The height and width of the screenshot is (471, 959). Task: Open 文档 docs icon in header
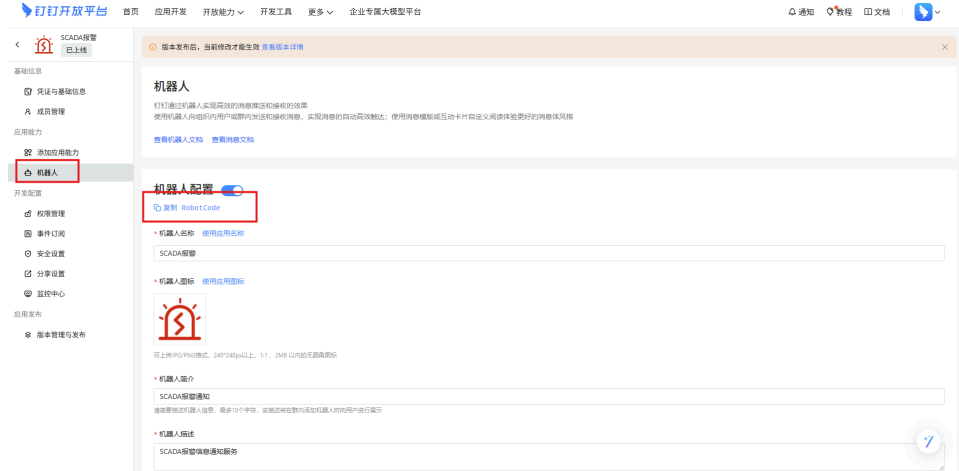[x=868, y=12]
